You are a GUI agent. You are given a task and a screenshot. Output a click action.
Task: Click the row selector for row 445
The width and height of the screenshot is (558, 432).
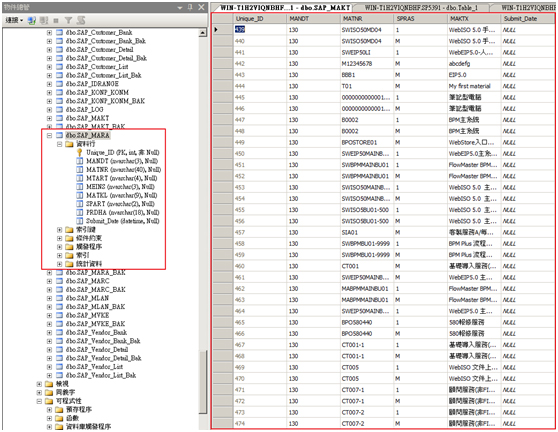[223, 97]
